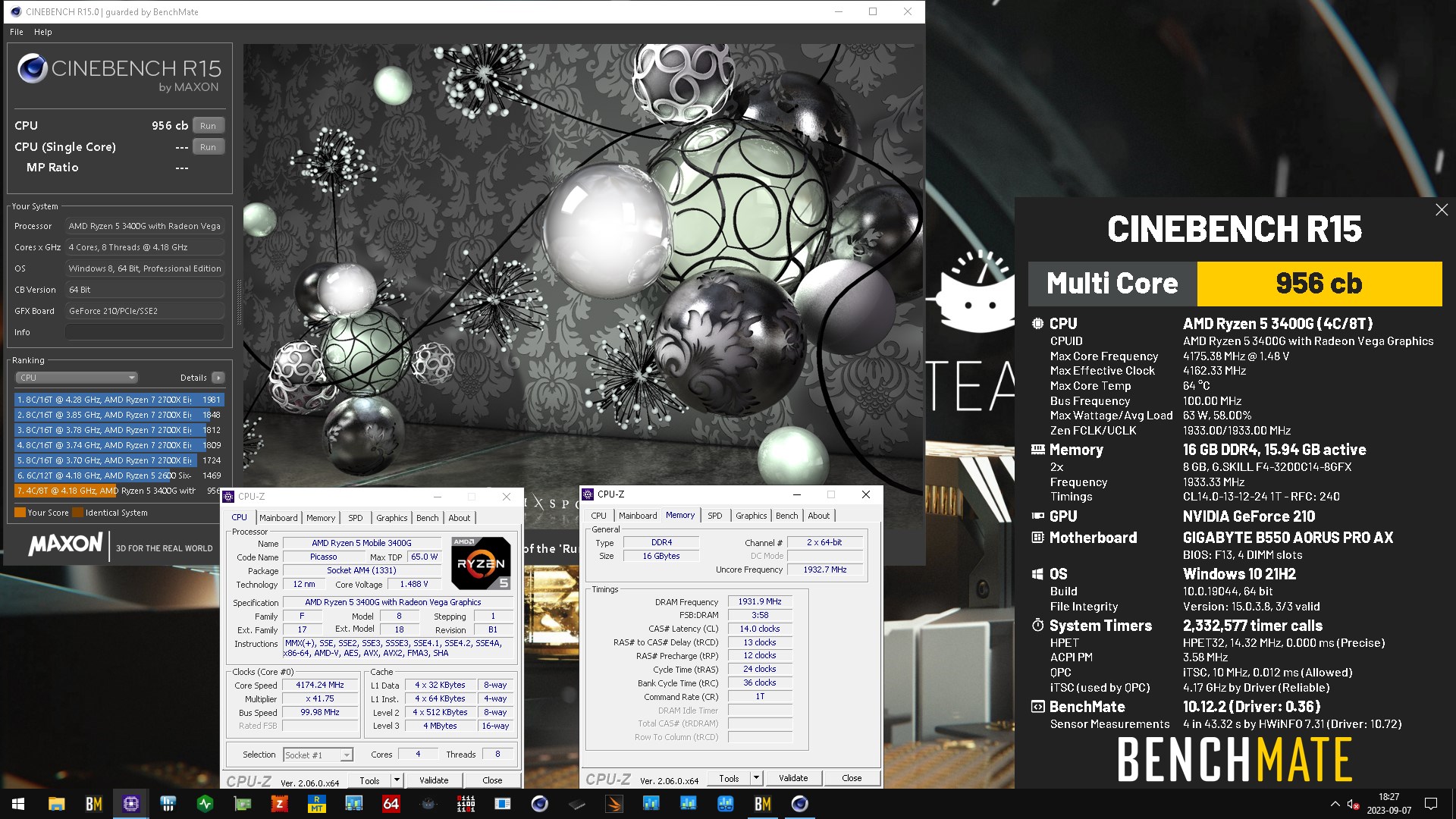Click the Info field in Your System
Viewport: 1456px width, 819px height.
pyautogui.click(x=144, y=332)
